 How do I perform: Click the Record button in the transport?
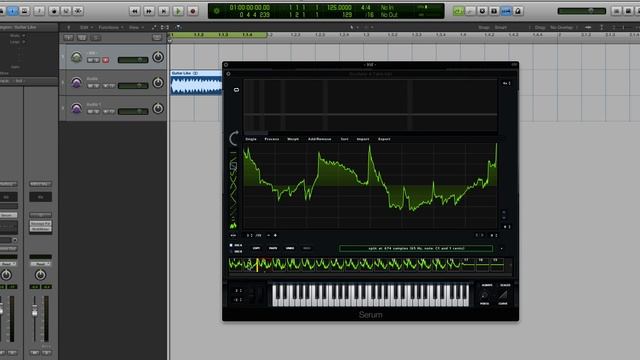193,11
